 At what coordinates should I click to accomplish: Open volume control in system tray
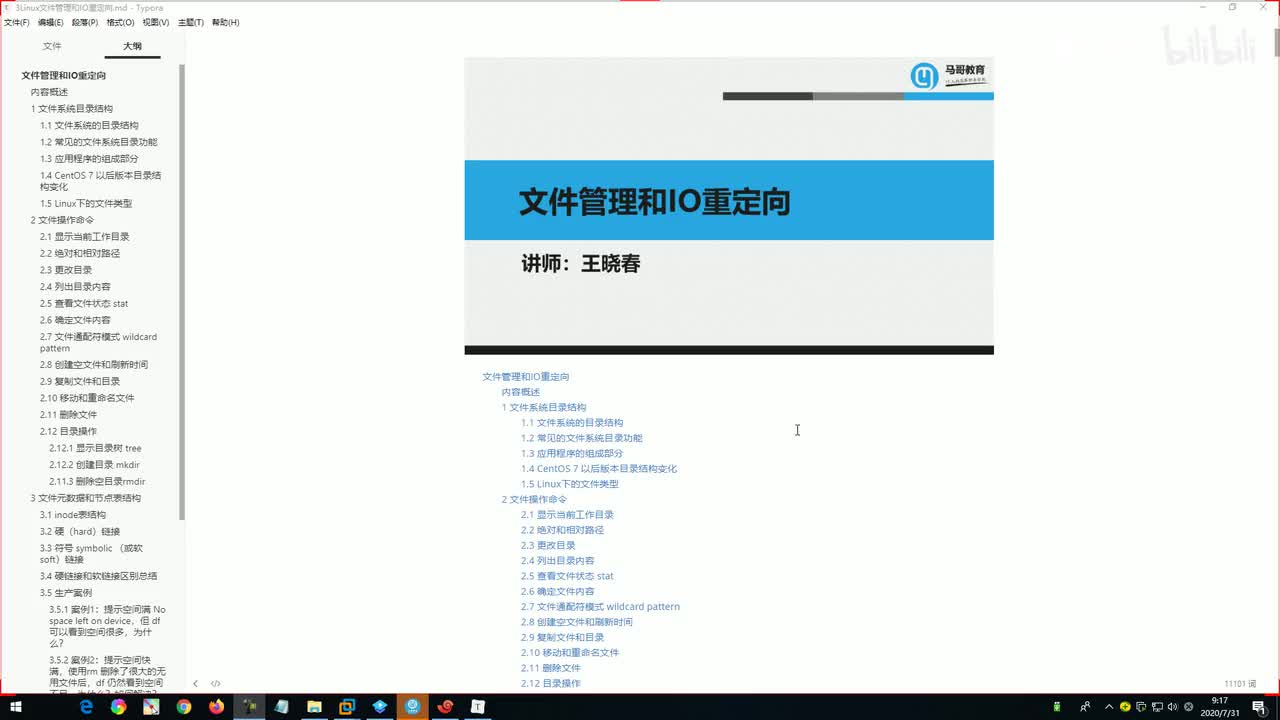[x=1172, y=707]
